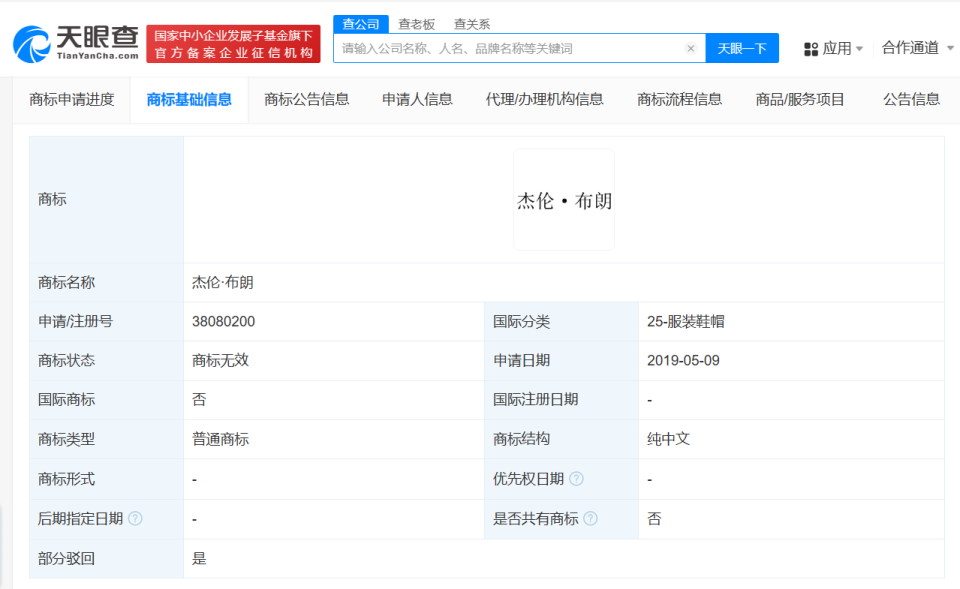Click the question mark icon beside 优先权日期
Image resolution: width=960 pixels, height=589 pixels.
point(576,479)
